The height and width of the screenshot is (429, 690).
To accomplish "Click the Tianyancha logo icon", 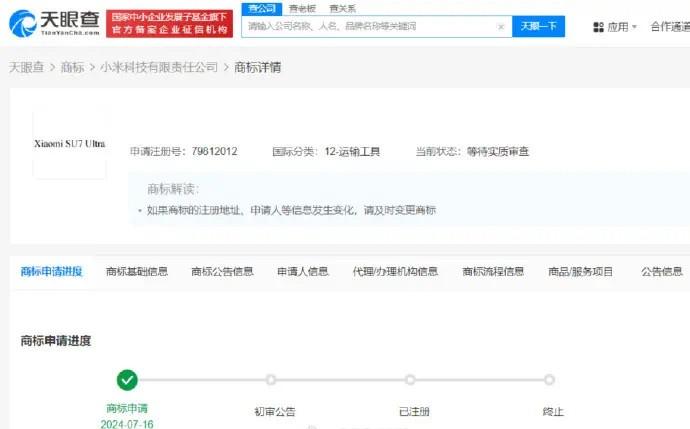I will click(x=23, y=23).
